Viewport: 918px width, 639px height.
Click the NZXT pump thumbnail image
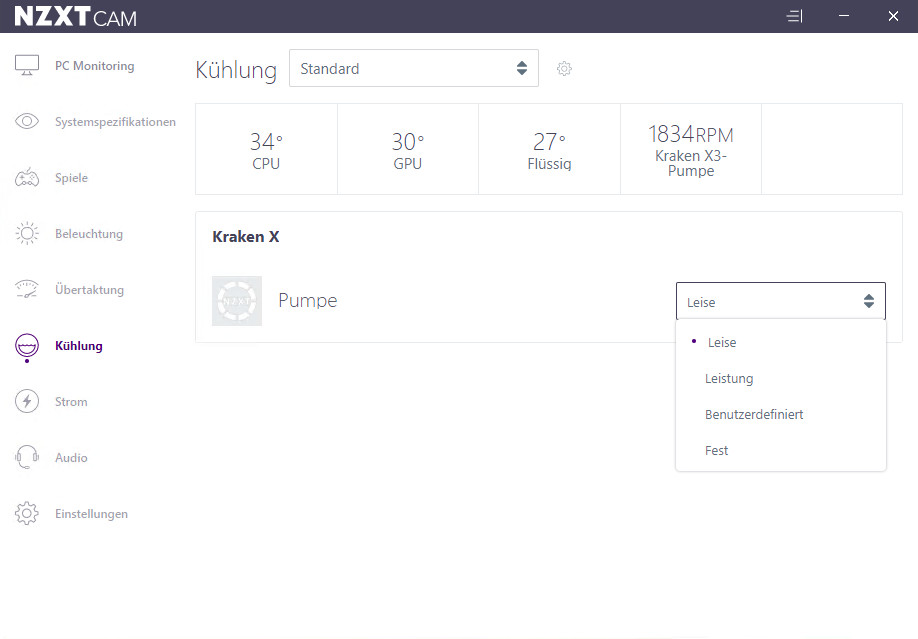click(x=237, y=301)
